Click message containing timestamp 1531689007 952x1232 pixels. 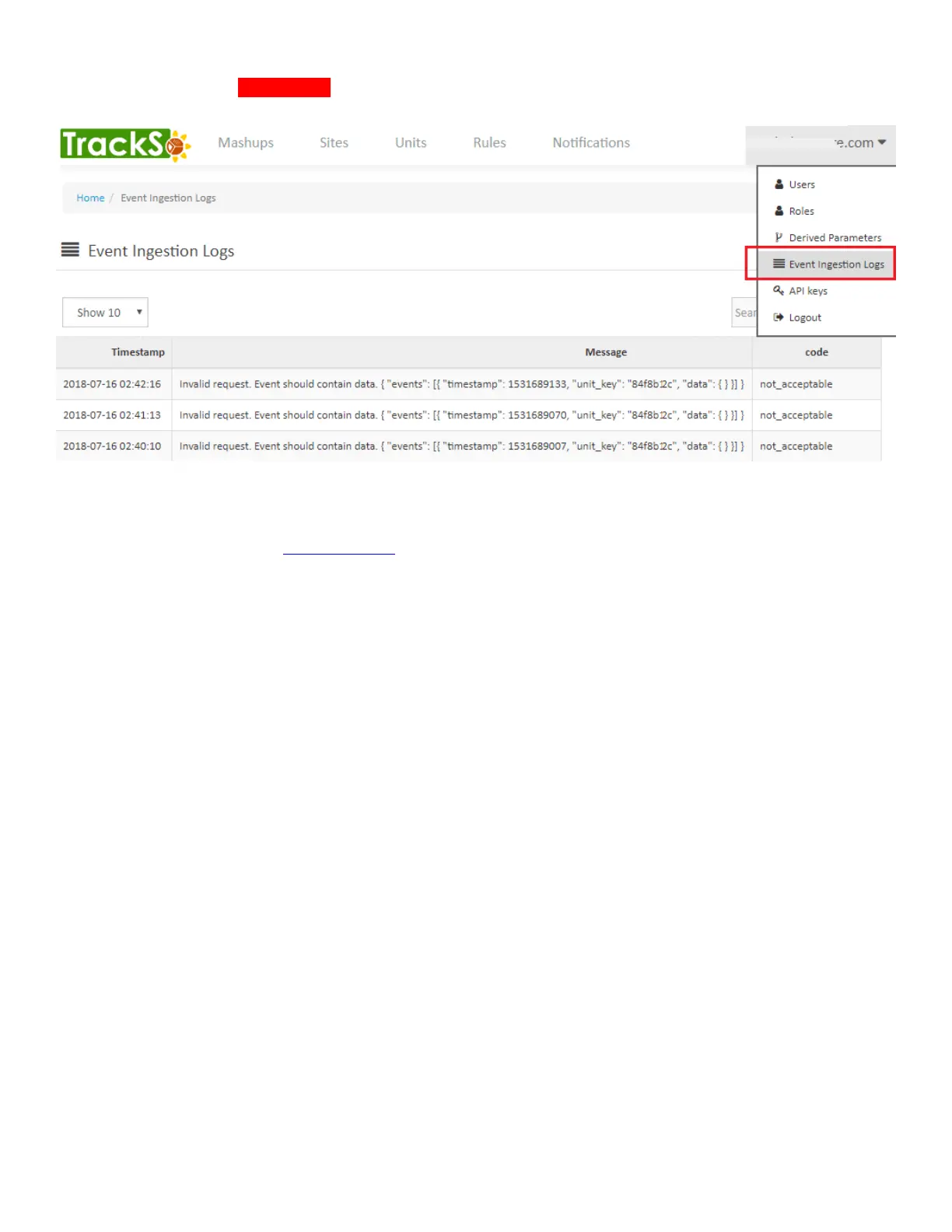[x=462, y=446]
